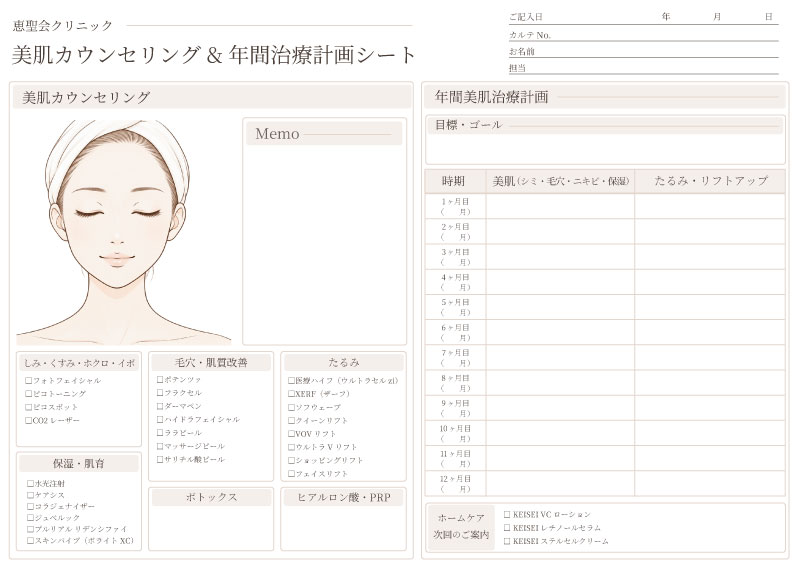Click the 時期 column header
800x565 pixels.
tap(453, 181)
